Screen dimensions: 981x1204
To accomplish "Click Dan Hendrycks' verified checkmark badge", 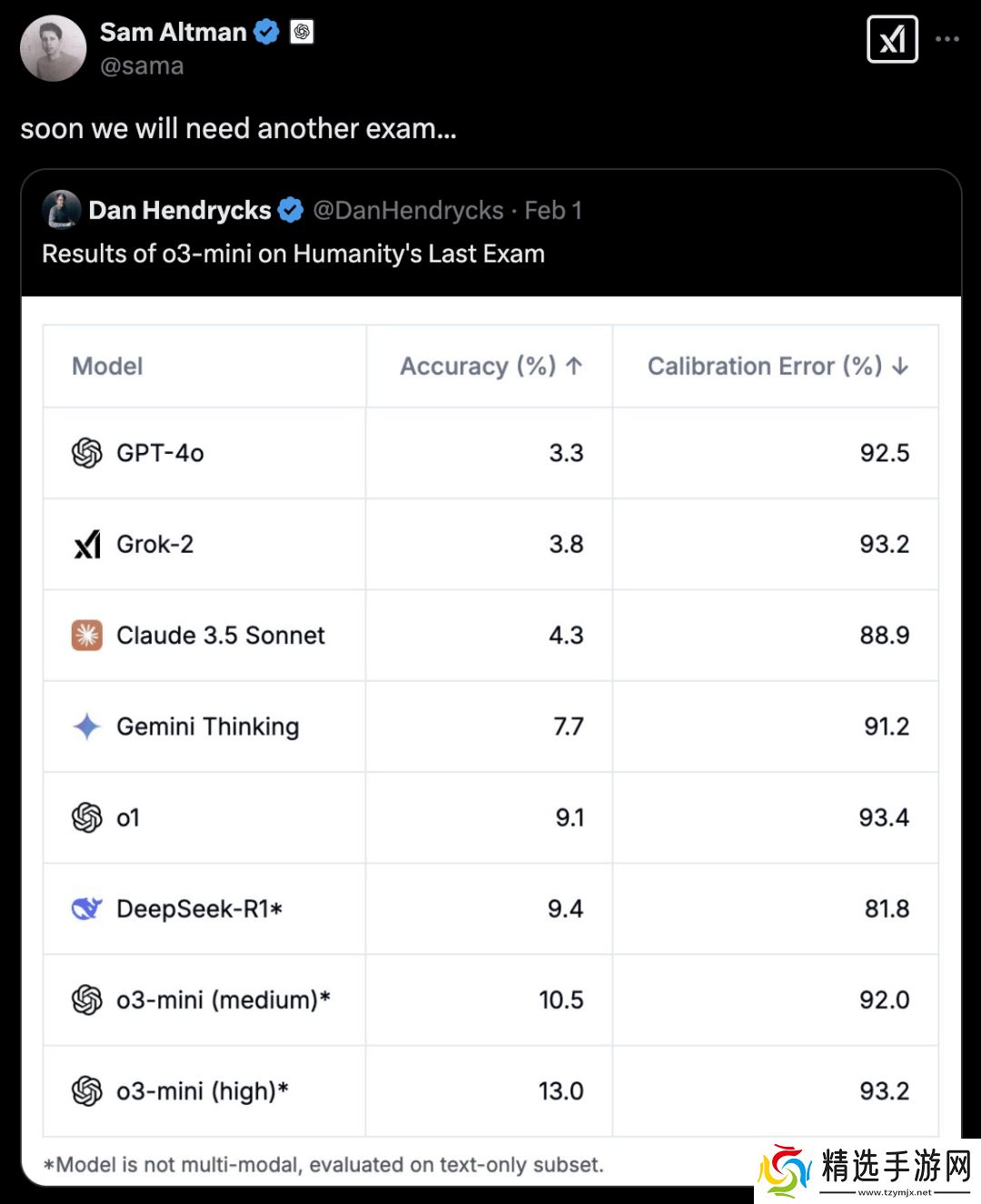I will coord(291,211).
